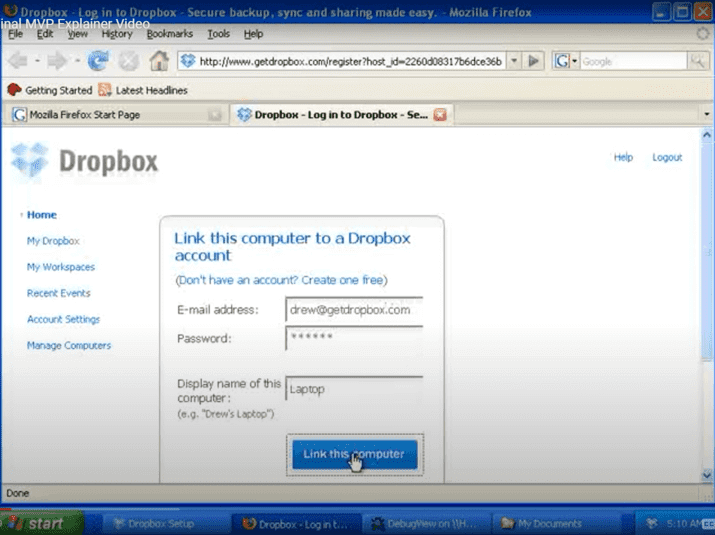Go to Home in the sidebar
This screenshot has width=715, height=535.
41,215
